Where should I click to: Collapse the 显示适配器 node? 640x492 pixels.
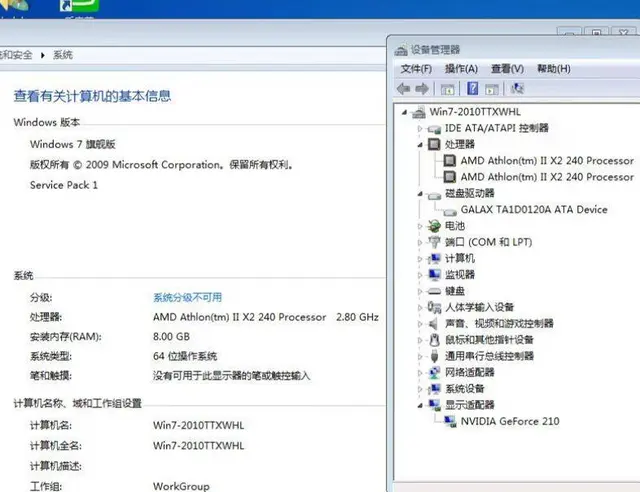(420, 405)
